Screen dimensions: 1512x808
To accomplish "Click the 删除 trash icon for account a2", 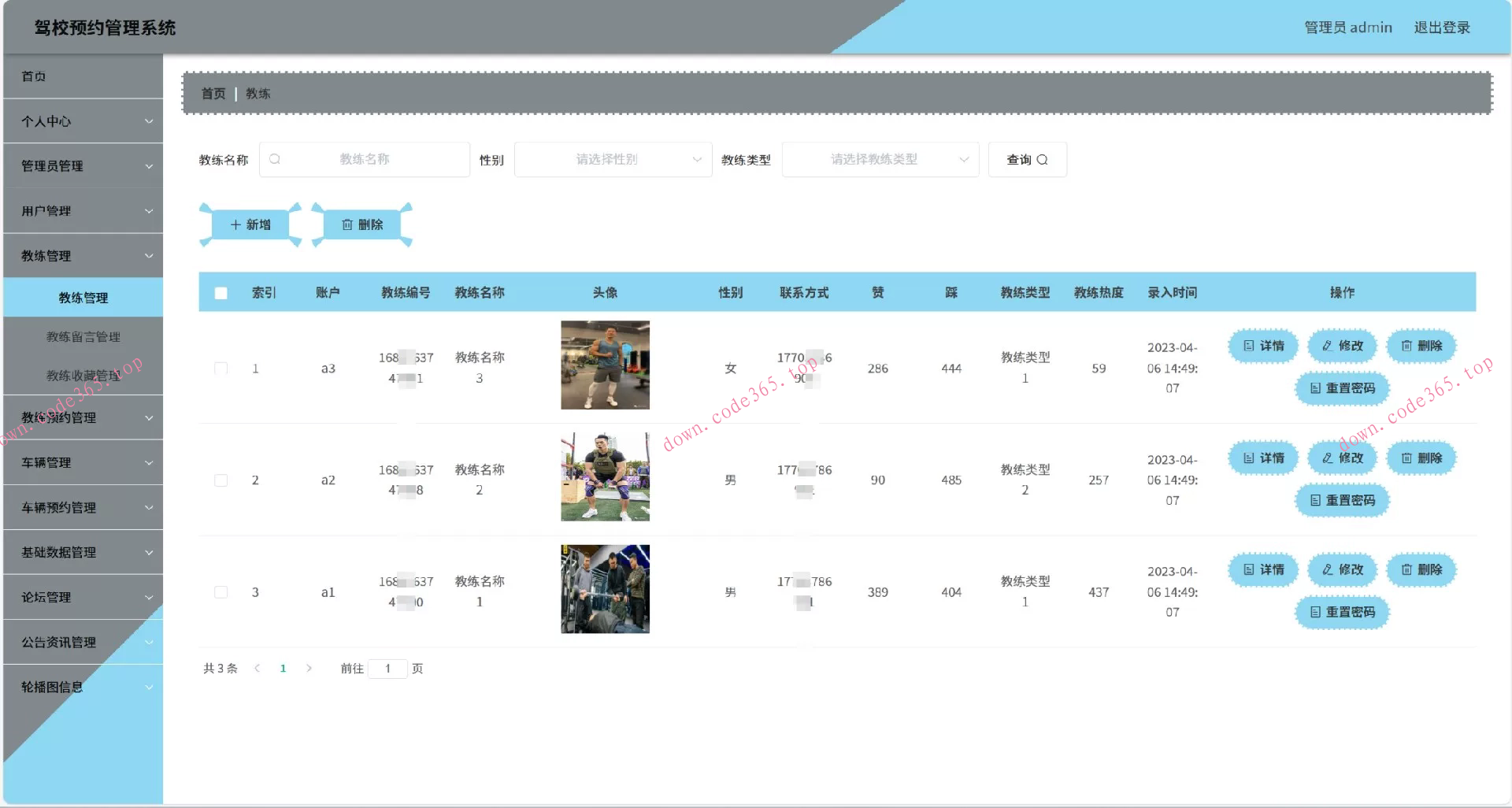I will (x=1406, y=458).
